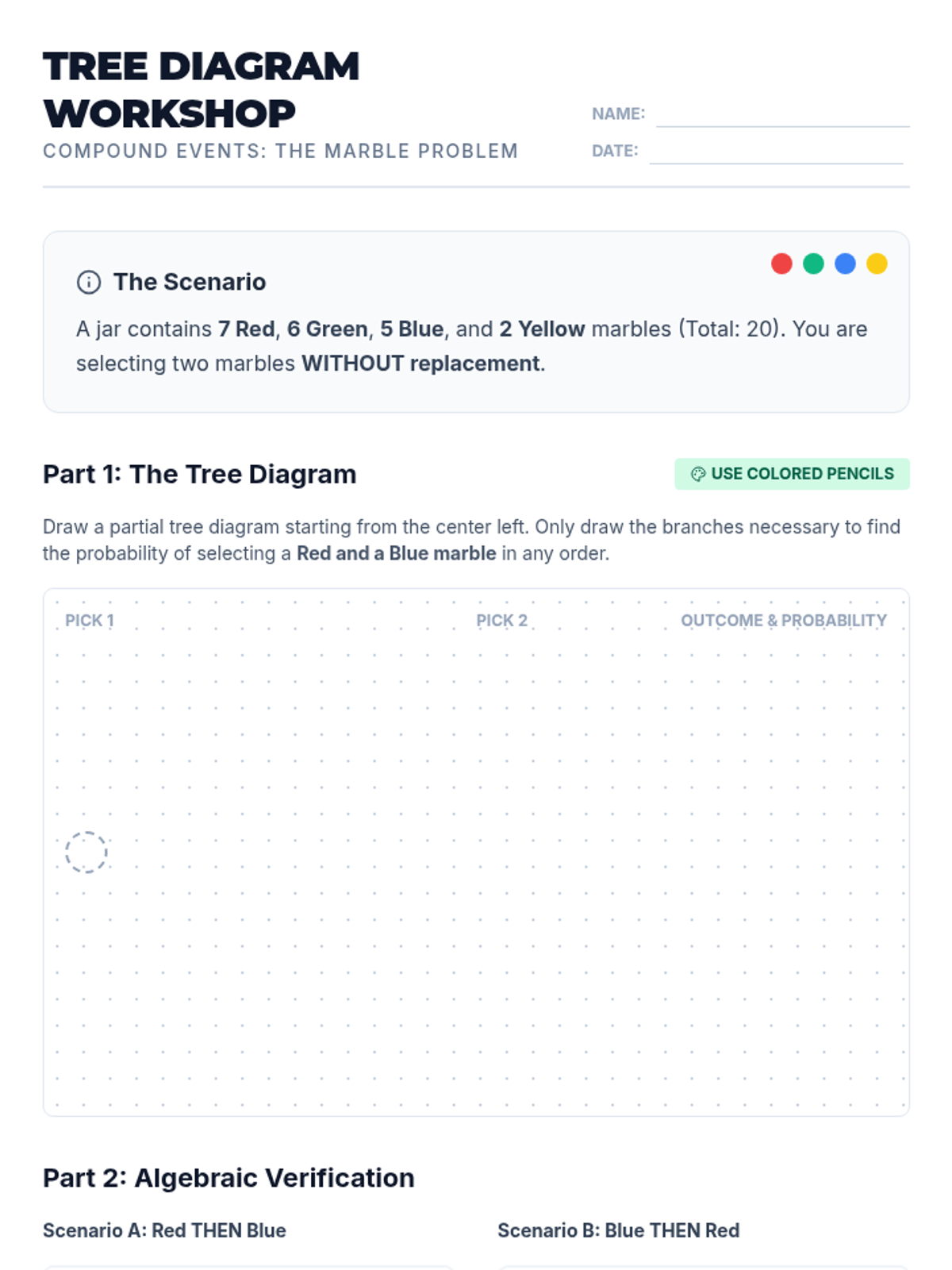Select the blue marble dot

[845, 264]
